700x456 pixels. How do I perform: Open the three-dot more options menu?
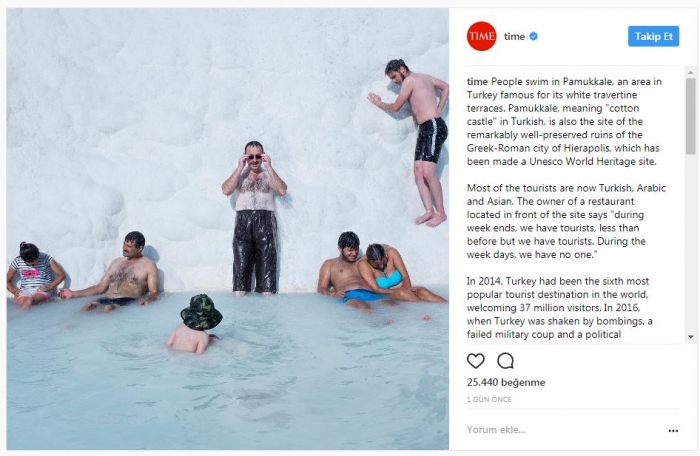pyautogui.click(x=673, y=431)
